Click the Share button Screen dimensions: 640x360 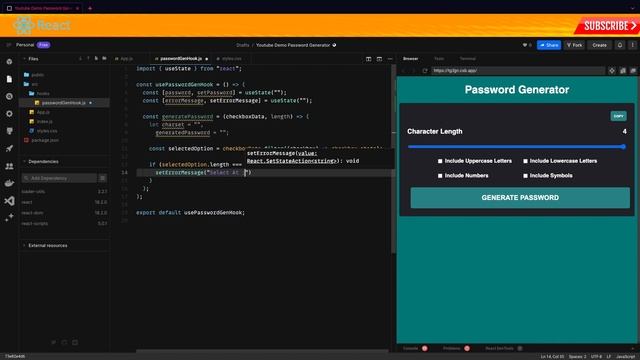[x=549, y=45]
